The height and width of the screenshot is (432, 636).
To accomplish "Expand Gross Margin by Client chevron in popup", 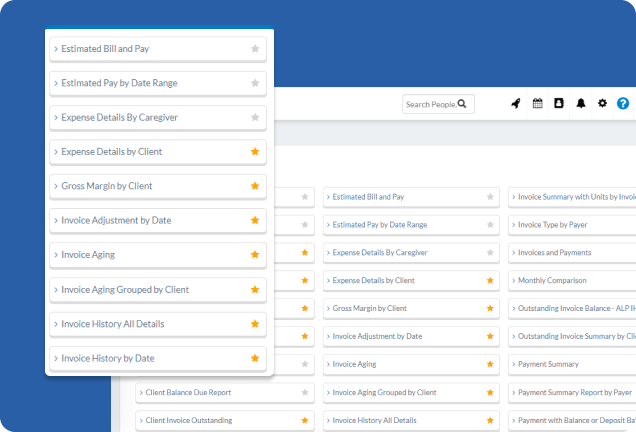I will (56, 186).
